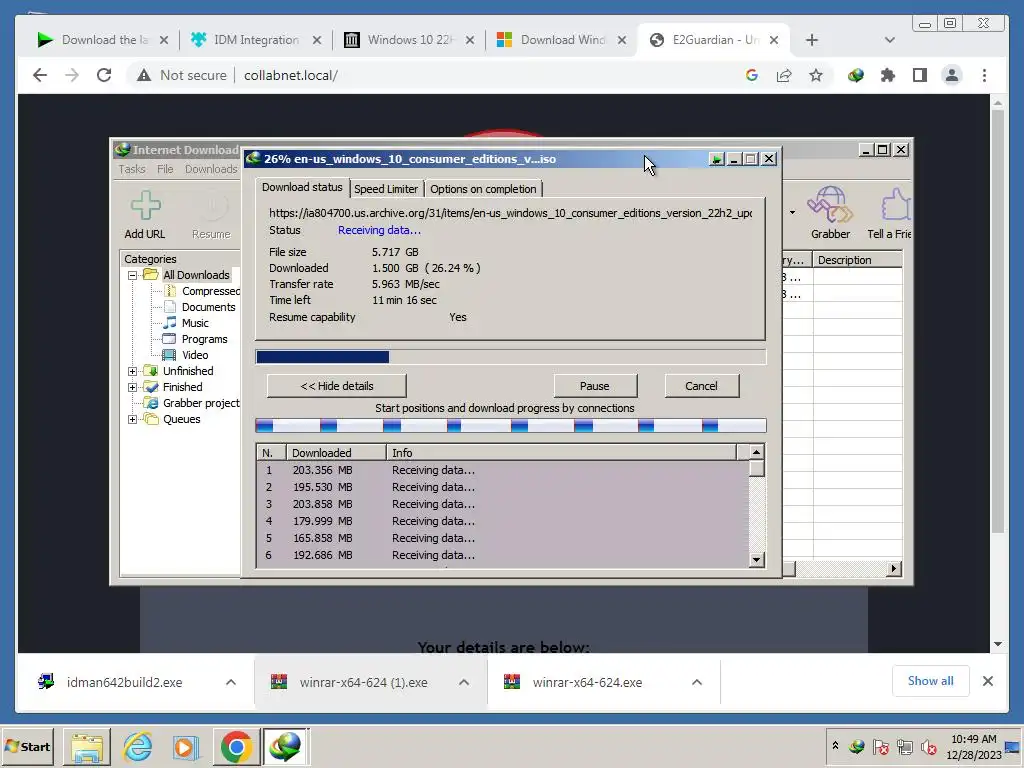Open the Chrome three-dot menu
This screenshot has width=1024, height=768.
click(984, 75)
